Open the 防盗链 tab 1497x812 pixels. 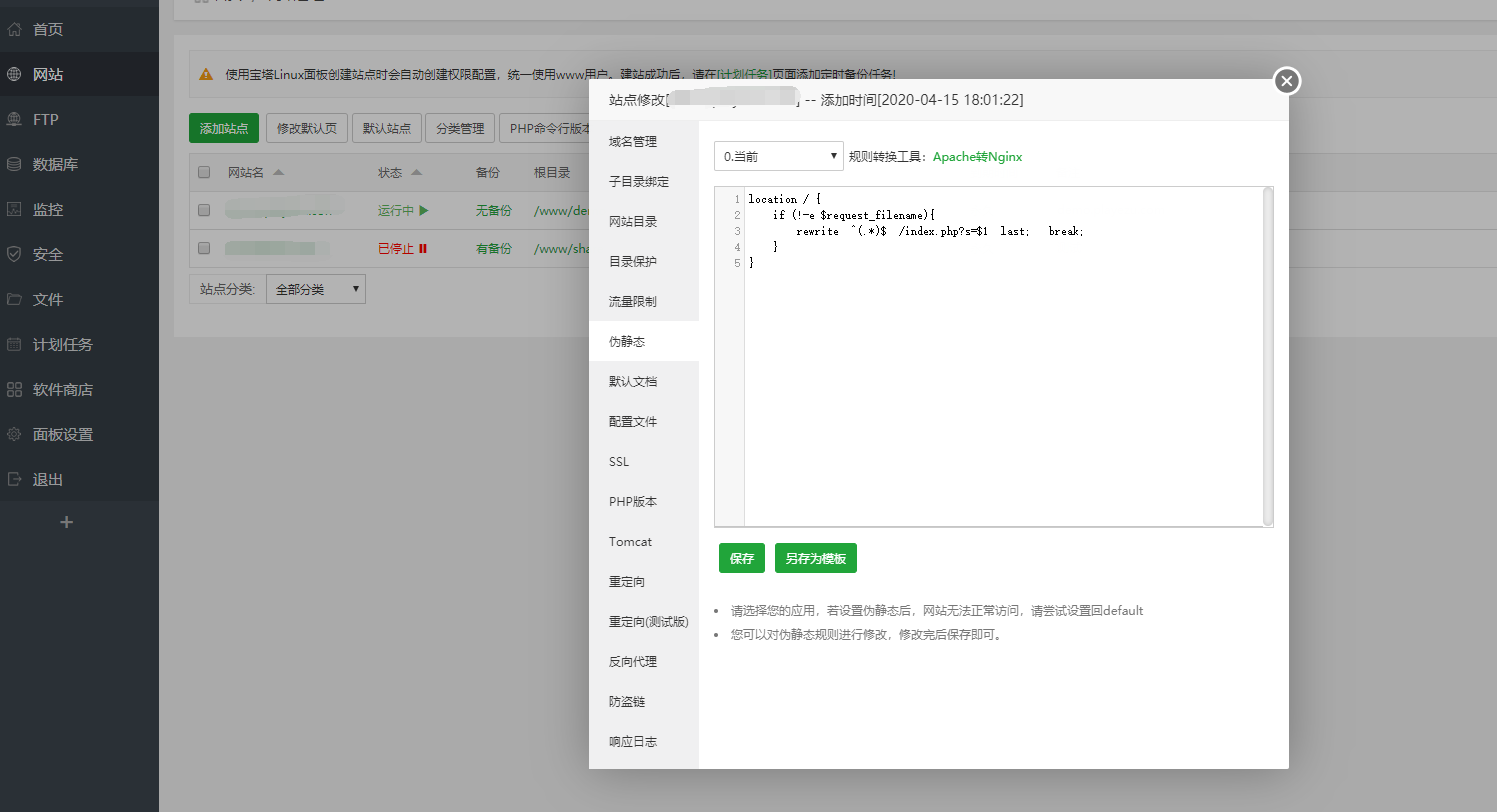(644, 702)
